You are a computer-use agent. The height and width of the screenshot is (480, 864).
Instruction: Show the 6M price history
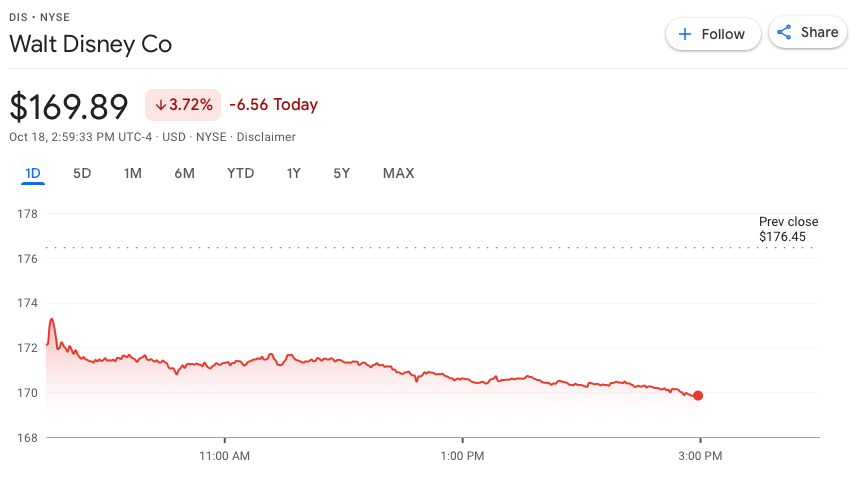pos(184,173)
